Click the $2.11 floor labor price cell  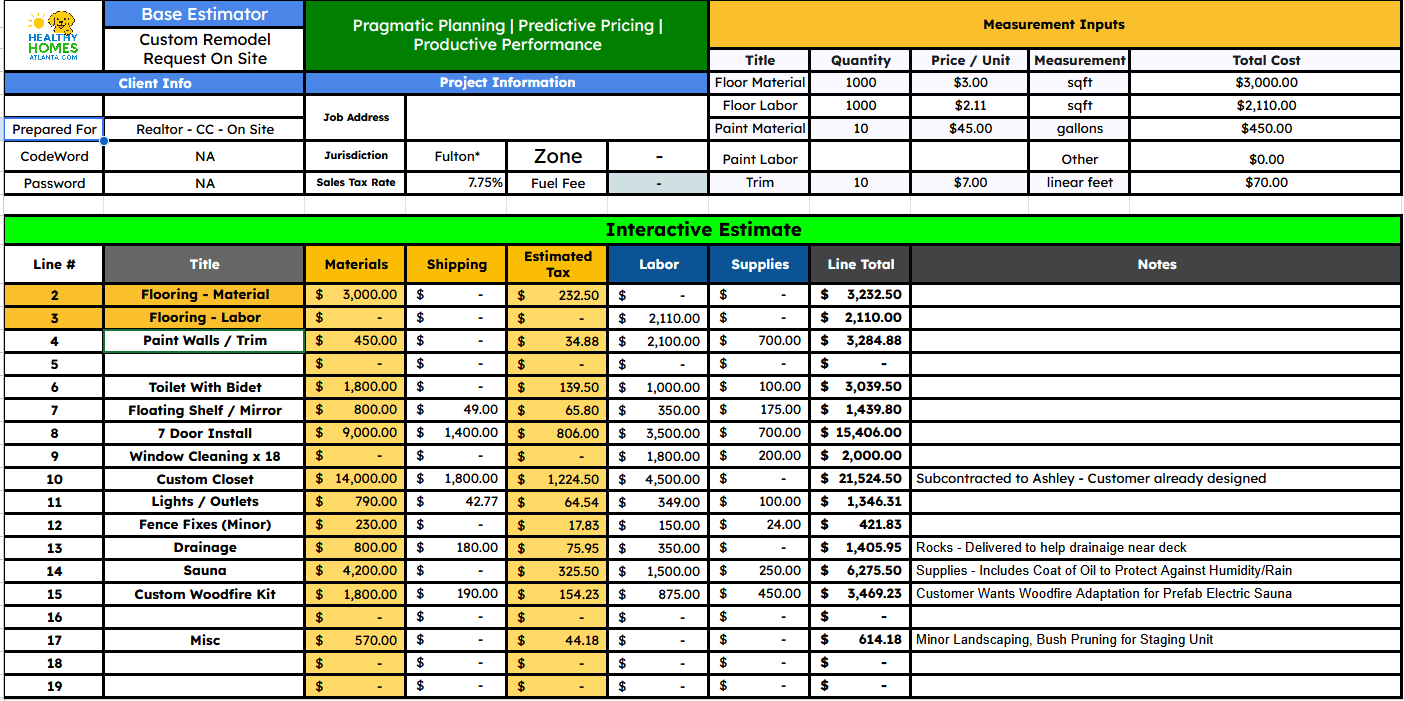coord(970,105)
